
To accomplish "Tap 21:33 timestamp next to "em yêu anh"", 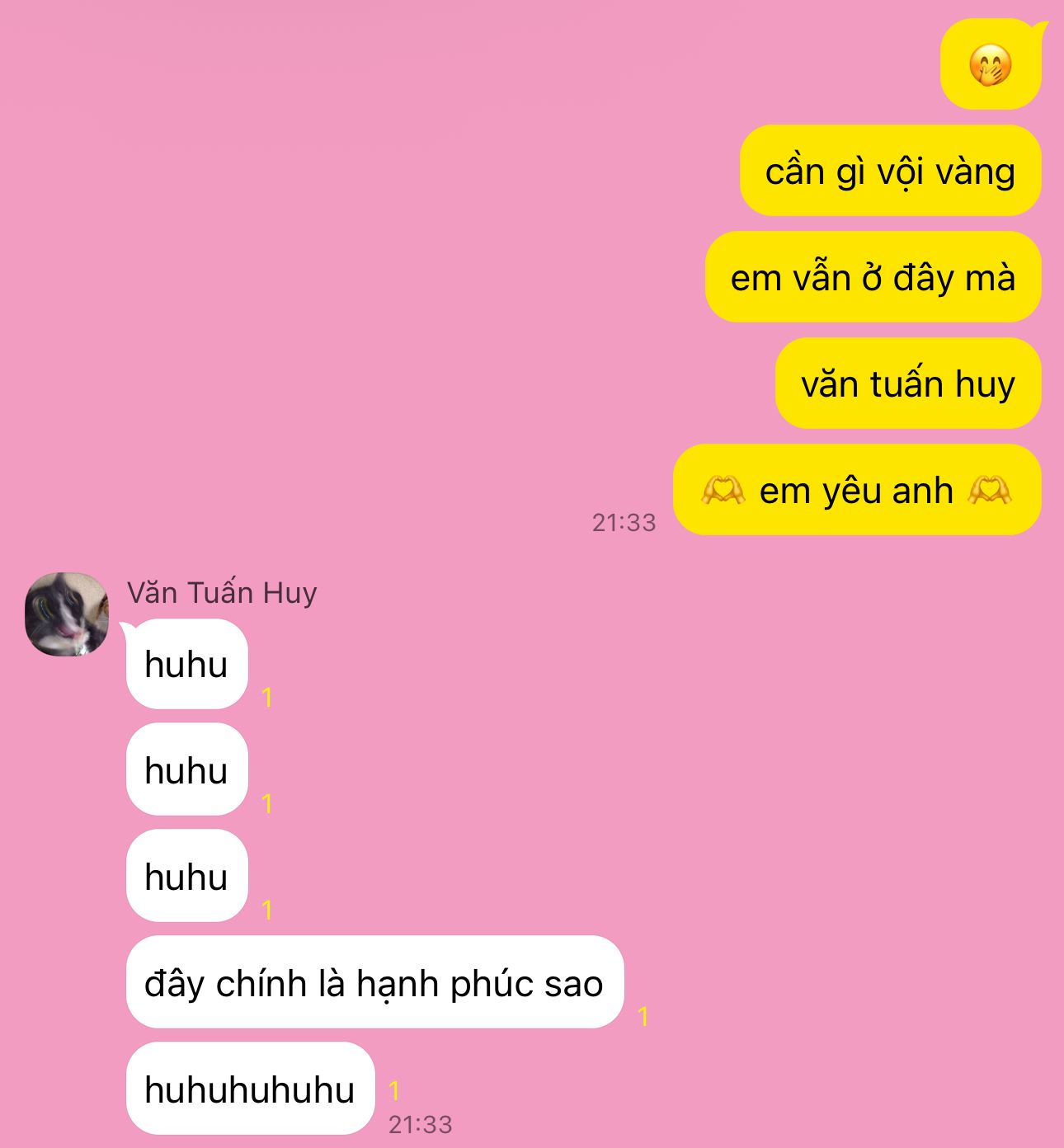I will point(624,522).
